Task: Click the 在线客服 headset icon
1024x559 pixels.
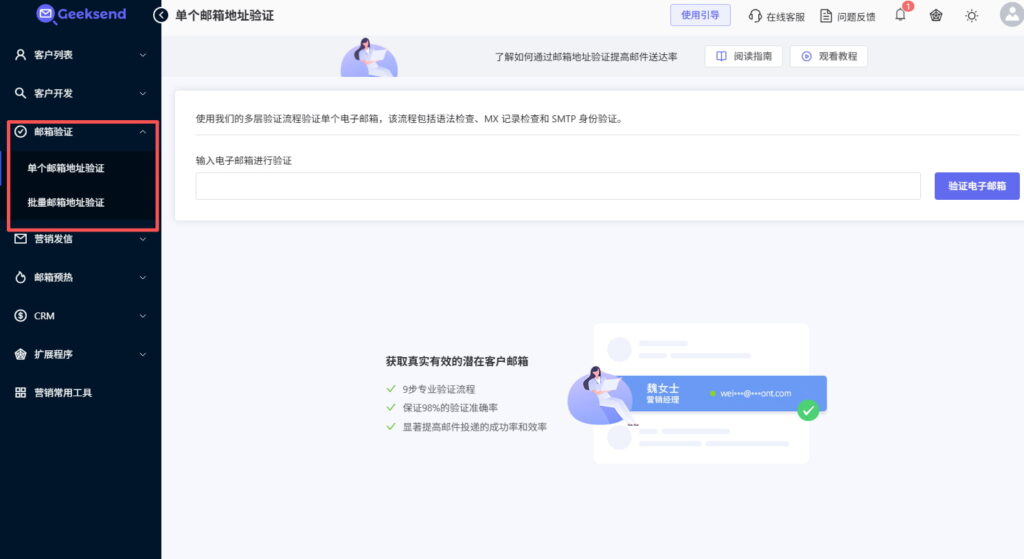Action: (755, 16)
